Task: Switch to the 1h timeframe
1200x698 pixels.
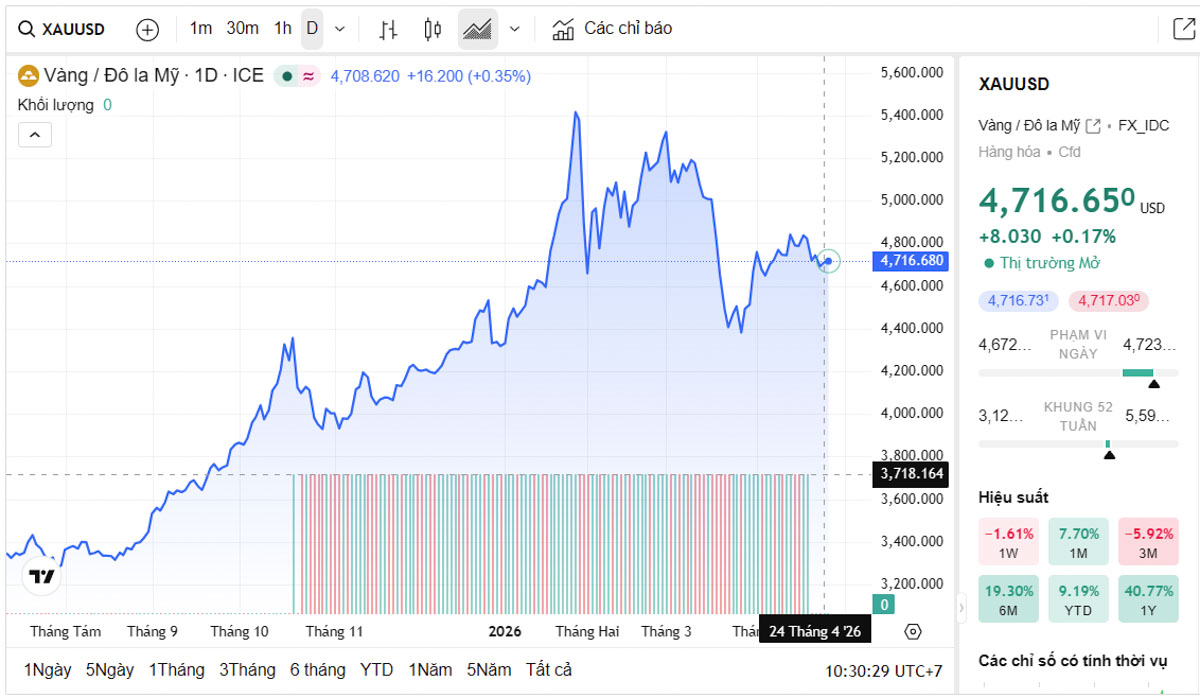Action: pyautogui.click(x=283, y=29)
